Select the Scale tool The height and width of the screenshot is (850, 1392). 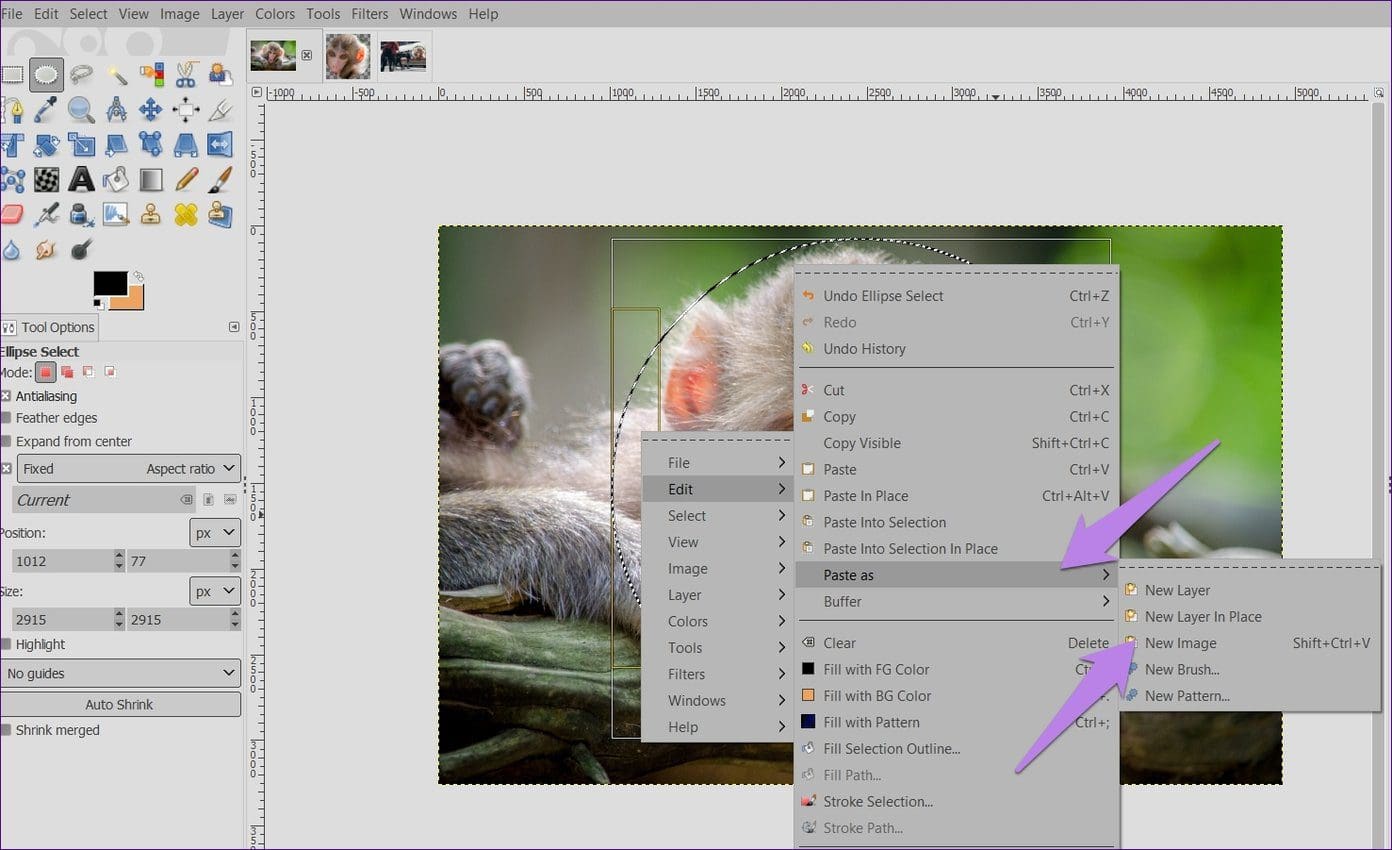click(81, 145)
